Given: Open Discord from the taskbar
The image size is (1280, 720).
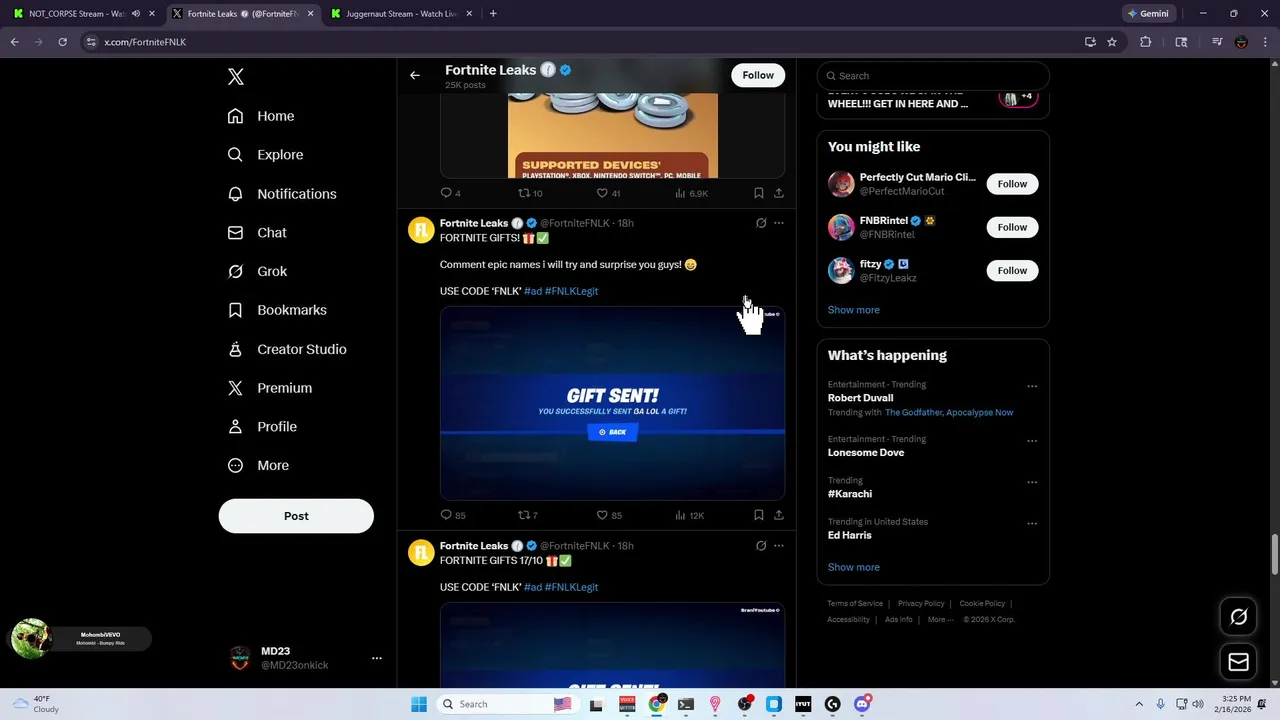Looking at the screenshot, I should tap(862, 704).
